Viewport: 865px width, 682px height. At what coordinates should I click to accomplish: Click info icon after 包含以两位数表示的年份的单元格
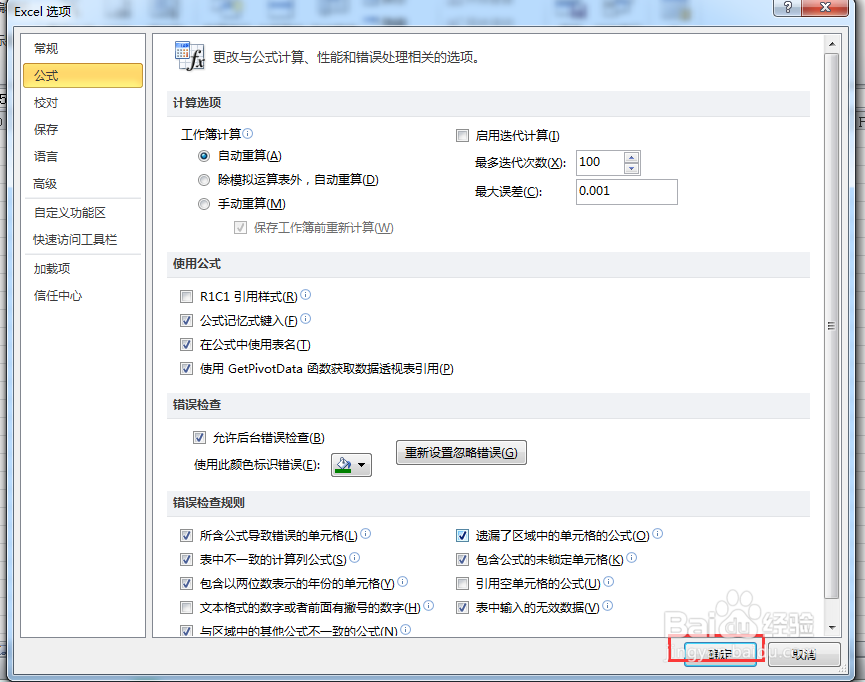[x=402, y=582]
